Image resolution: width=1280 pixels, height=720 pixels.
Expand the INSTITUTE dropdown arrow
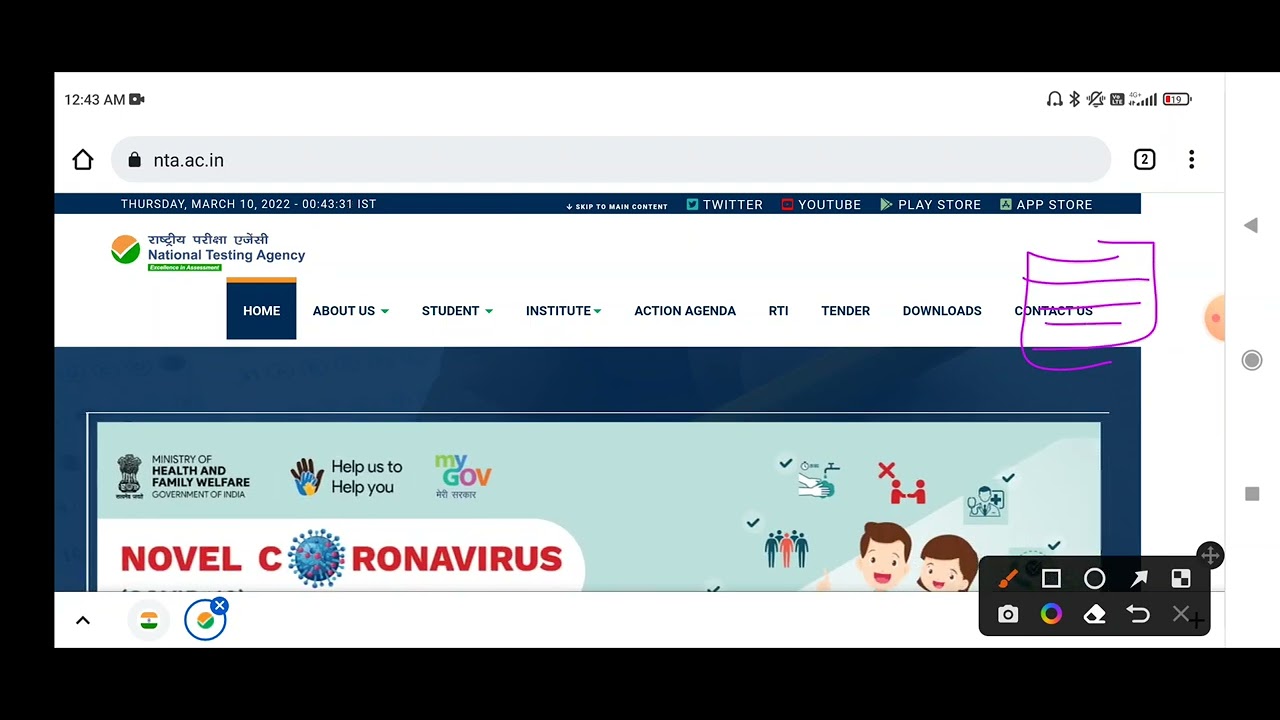tap(597, 312)
